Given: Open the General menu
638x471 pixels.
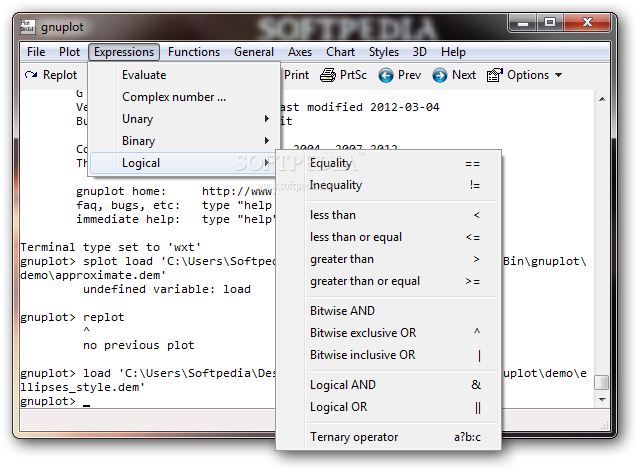Looking at the screenshot, I should [x=254, y=52].
